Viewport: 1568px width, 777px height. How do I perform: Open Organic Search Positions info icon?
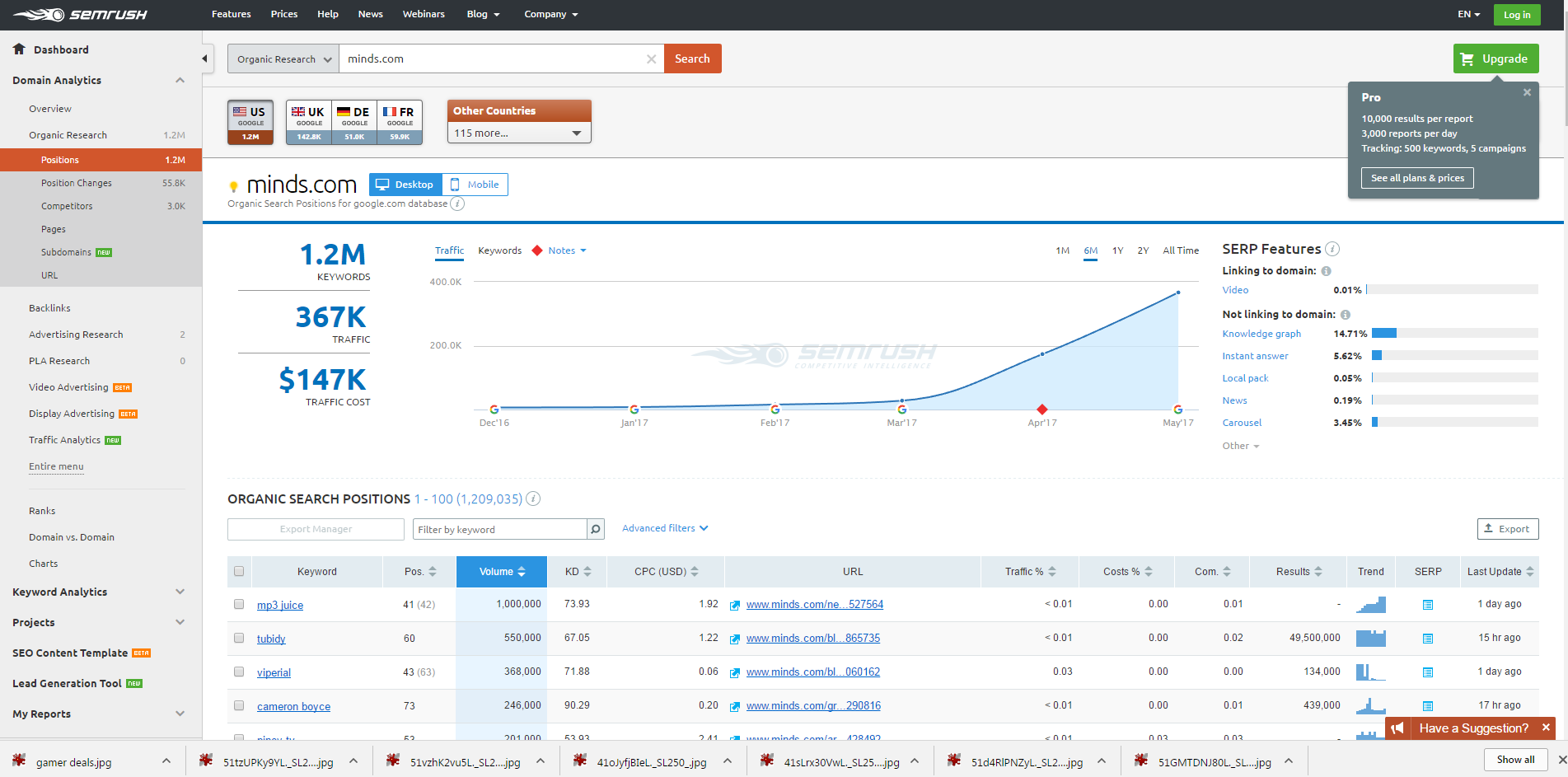click(533, 498)
